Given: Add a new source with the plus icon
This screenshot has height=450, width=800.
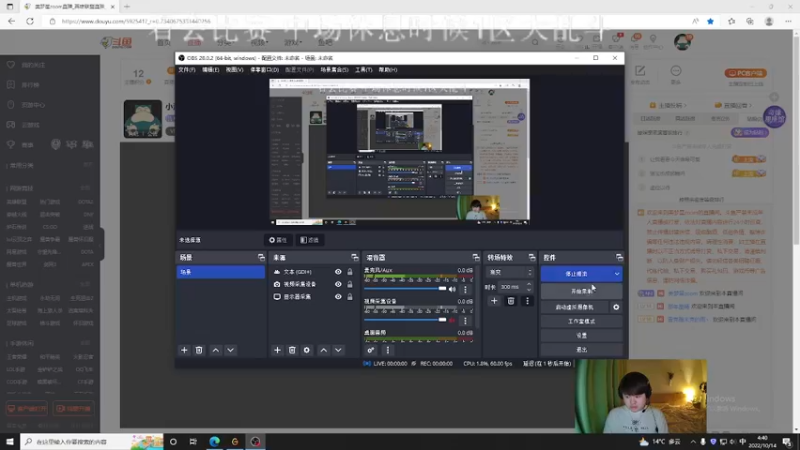Looking at the screenshot, I should tap(277, 351).
